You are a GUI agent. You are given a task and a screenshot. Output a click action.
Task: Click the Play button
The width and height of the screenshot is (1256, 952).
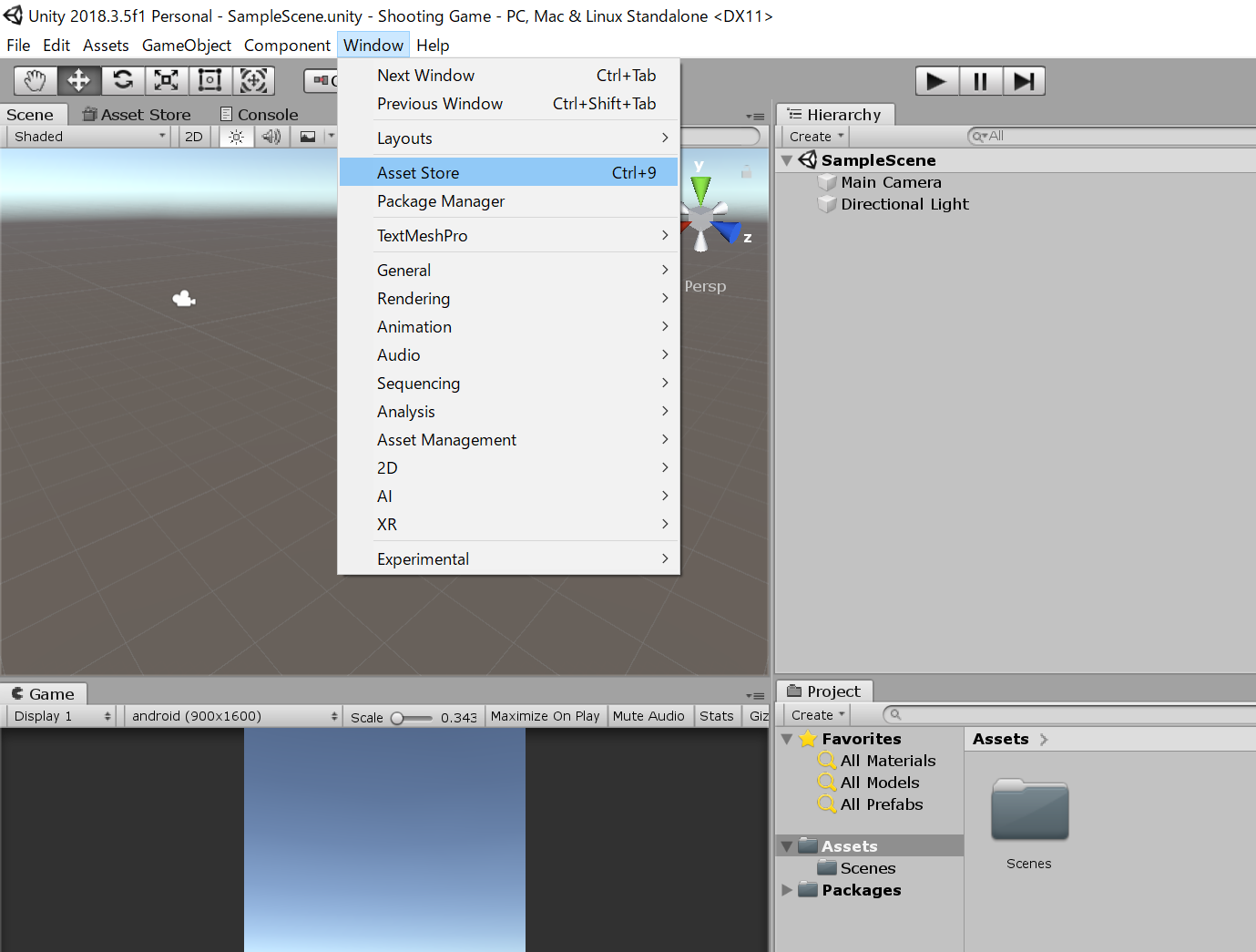tap(935, 81)
